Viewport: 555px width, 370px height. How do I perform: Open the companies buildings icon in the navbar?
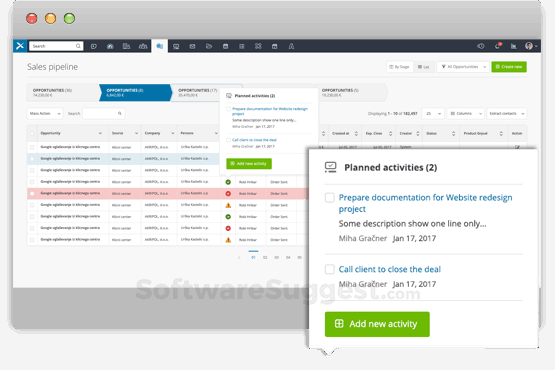[126, 46]
